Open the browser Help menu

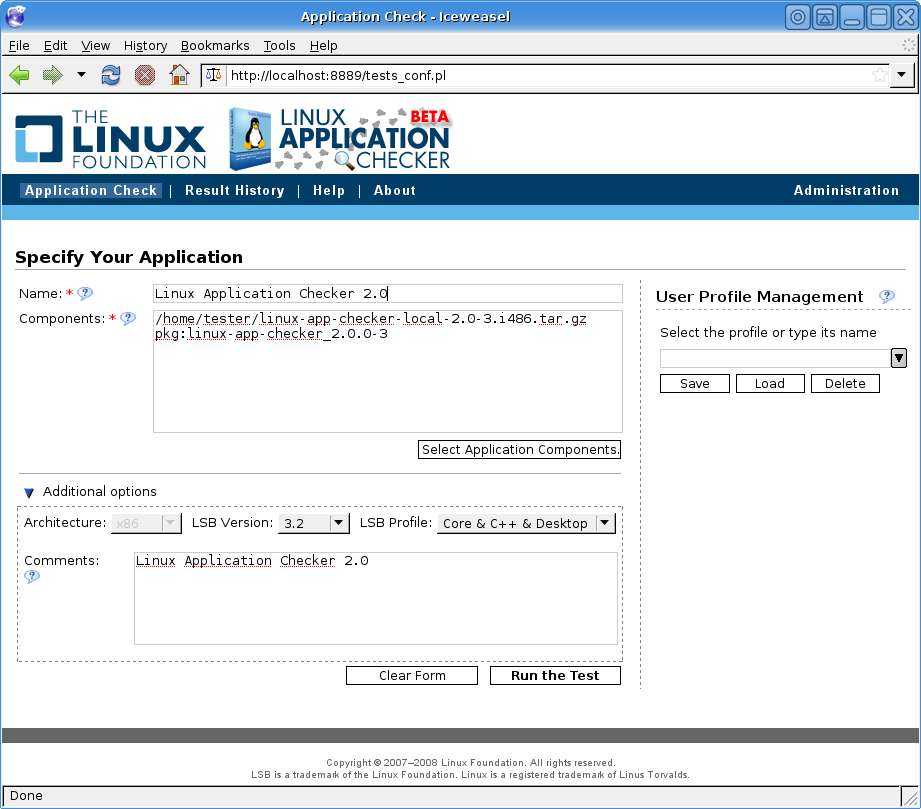(x=323, y=45)
